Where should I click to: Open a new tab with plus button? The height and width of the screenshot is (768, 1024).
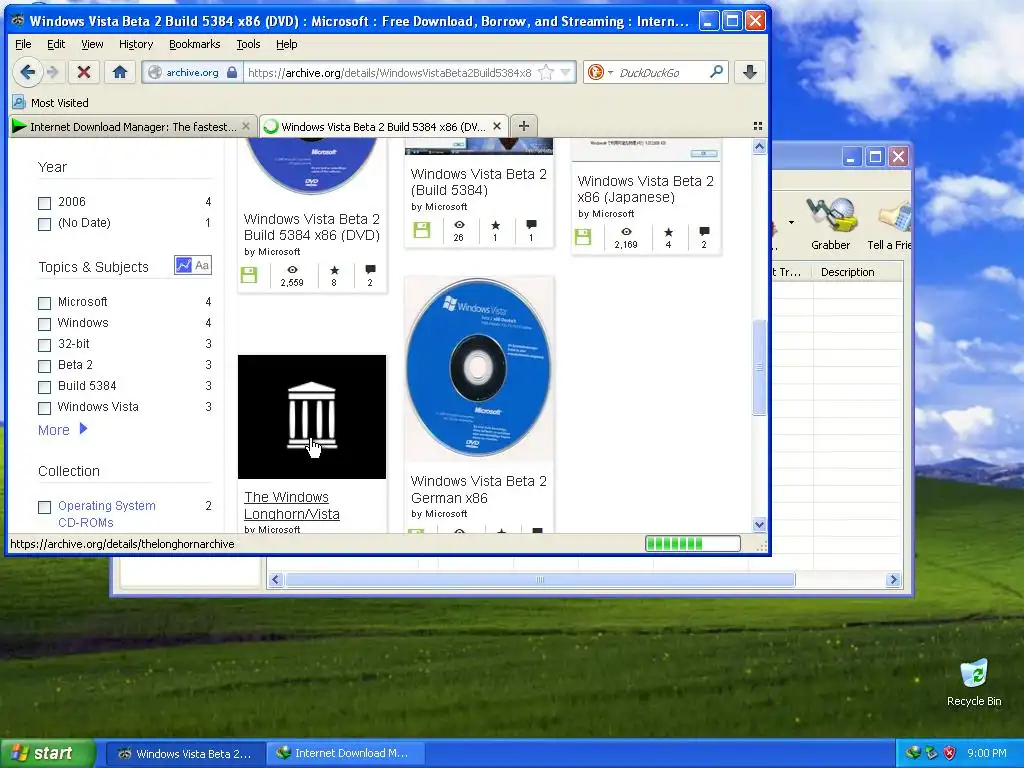point(524,126)
